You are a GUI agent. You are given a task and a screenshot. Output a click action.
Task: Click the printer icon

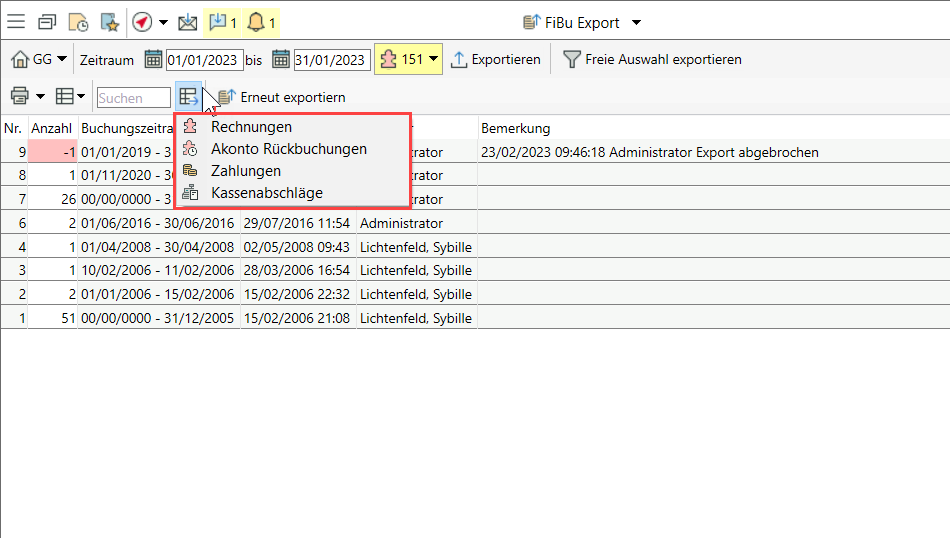coord(19,97)
